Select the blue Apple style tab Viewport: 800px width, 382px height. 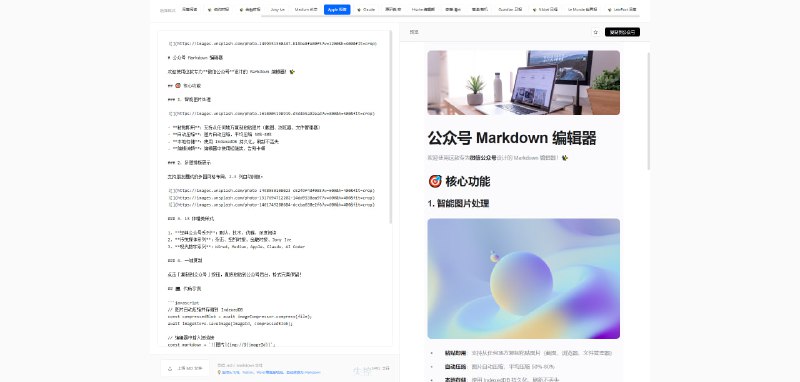pyautogui.click(x=337, y=10)
